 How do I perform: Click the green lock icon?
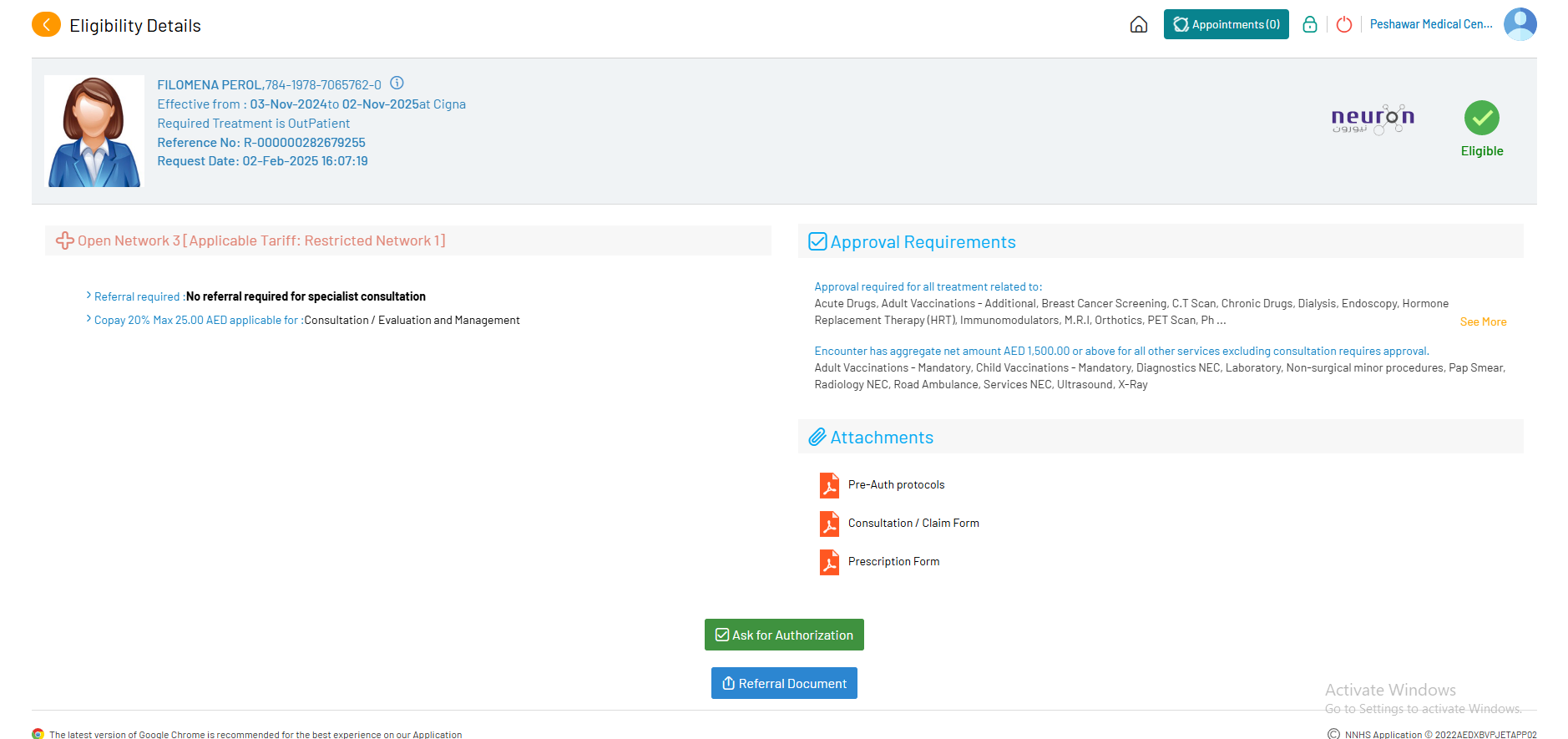coord(1310,24)
